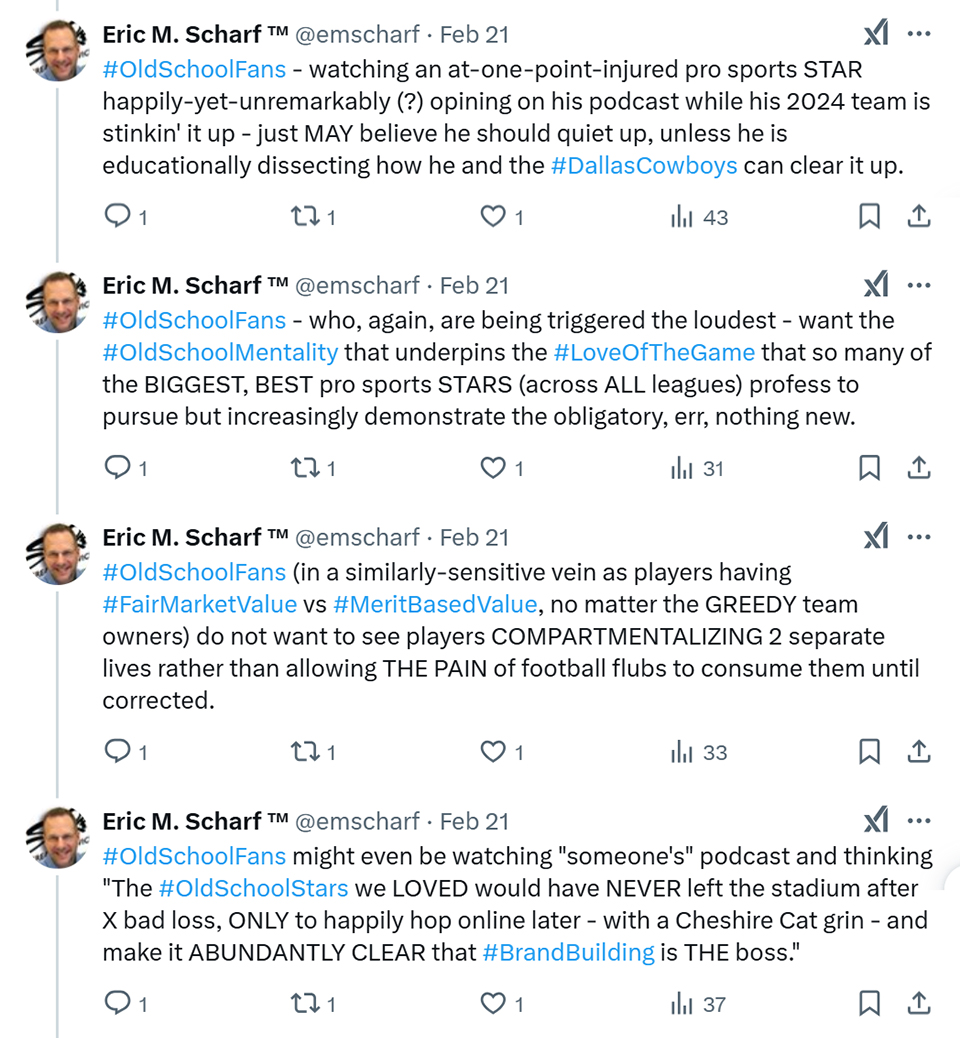View analytics showing 37 views
This screenshot has height=1038, width=960.
coord(698,1004)
